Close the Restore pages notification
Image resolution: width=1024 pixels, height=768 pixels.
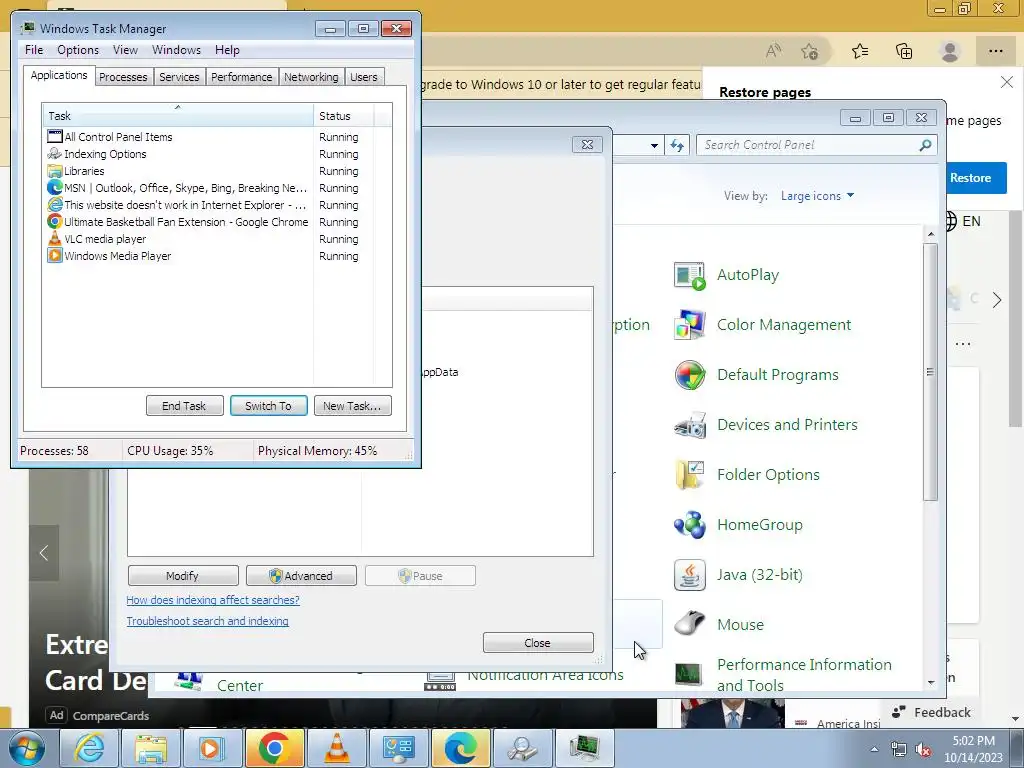coord(1006,82)
